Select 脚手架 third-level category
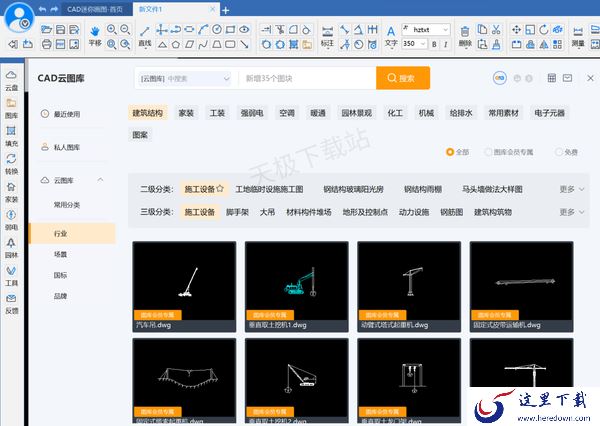The width and height of the screenshot is (600, 426). [x=237, y=212]
